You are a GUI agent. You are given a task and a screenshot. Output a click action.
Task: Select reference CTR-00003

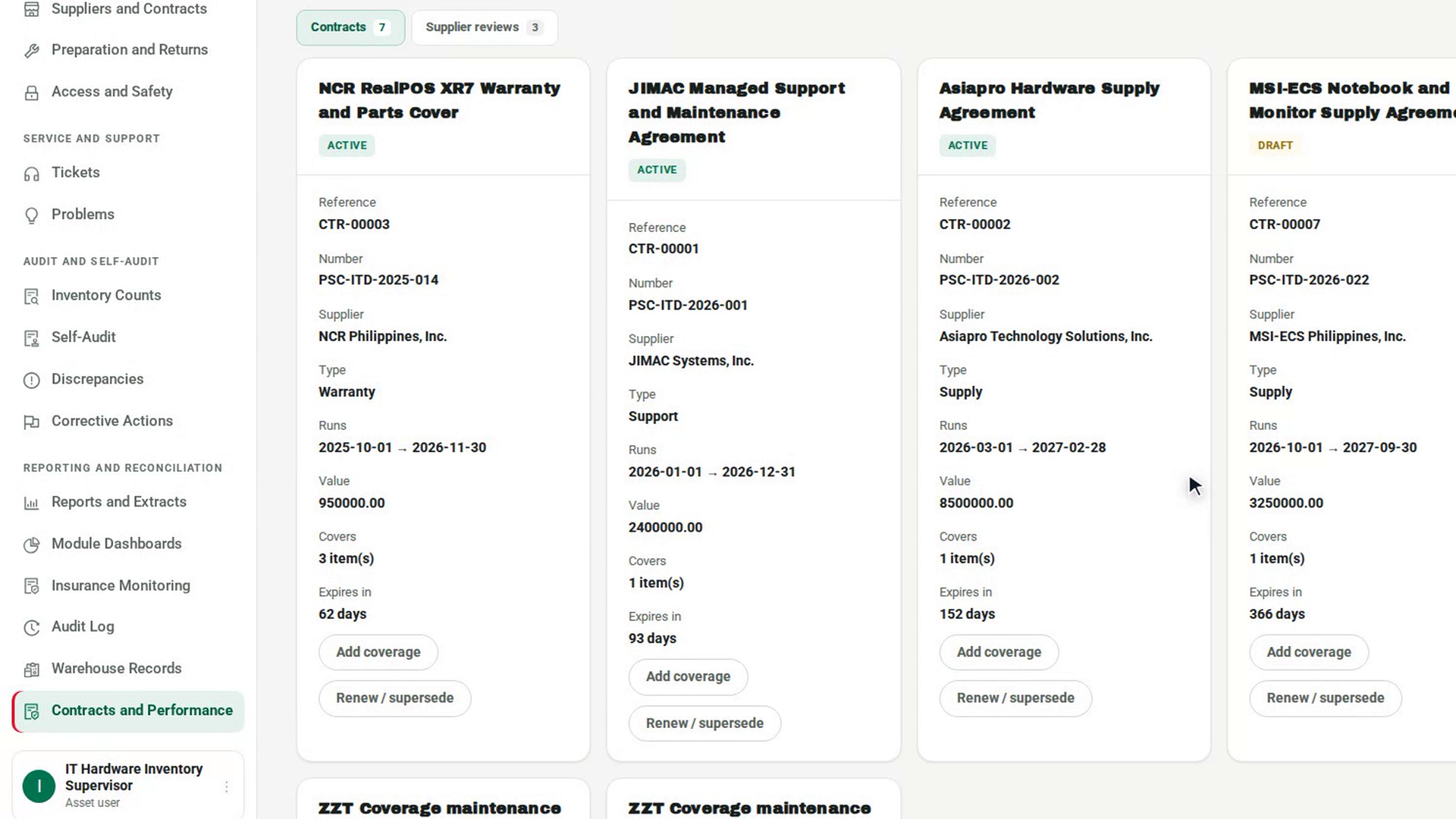pos(354,224)
